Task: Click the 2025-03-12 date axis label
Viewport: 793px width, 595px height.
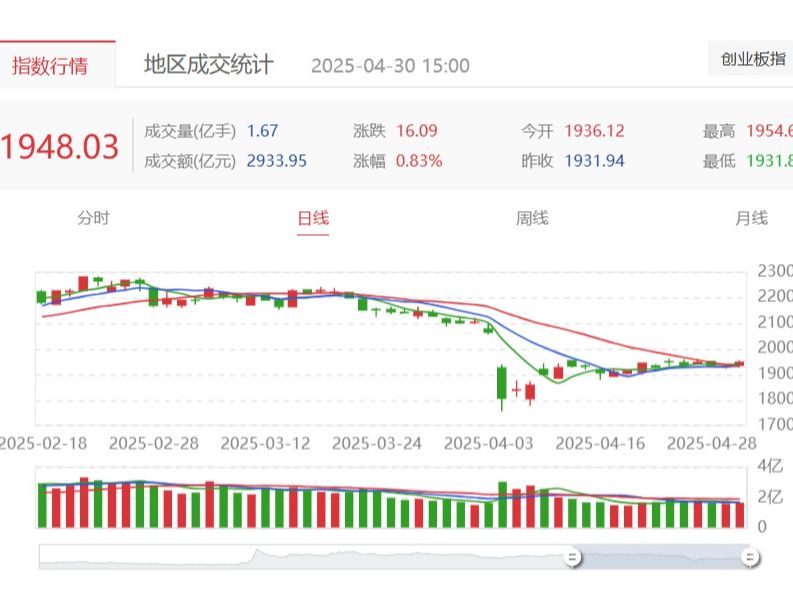Action: 265,443
